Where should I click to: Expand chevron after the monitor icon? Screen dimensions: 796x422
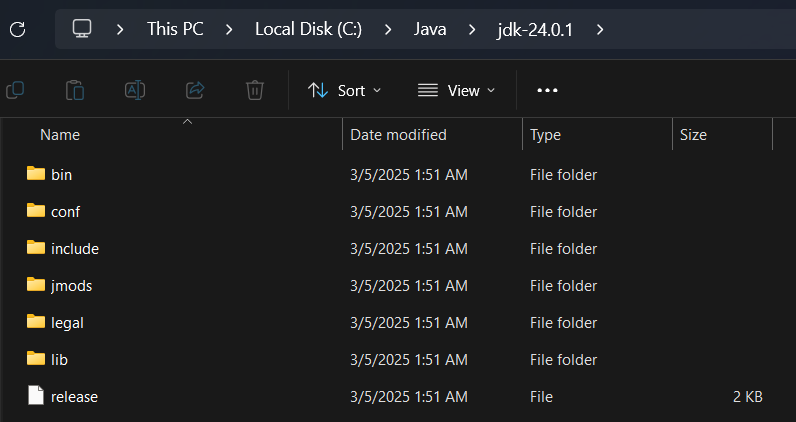120,29
